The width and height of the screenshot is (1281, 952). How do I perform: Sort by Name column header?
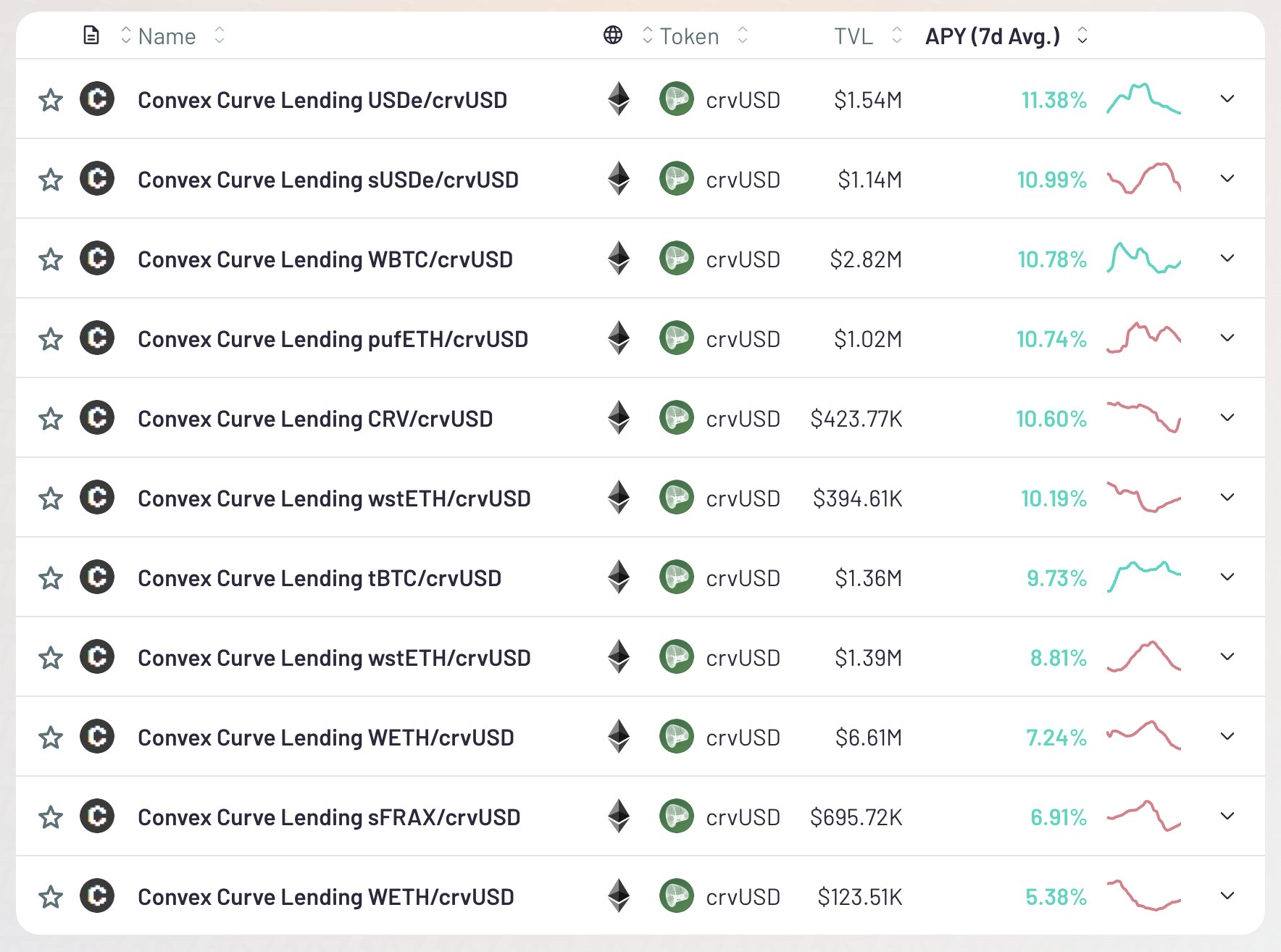pos(167,36)
